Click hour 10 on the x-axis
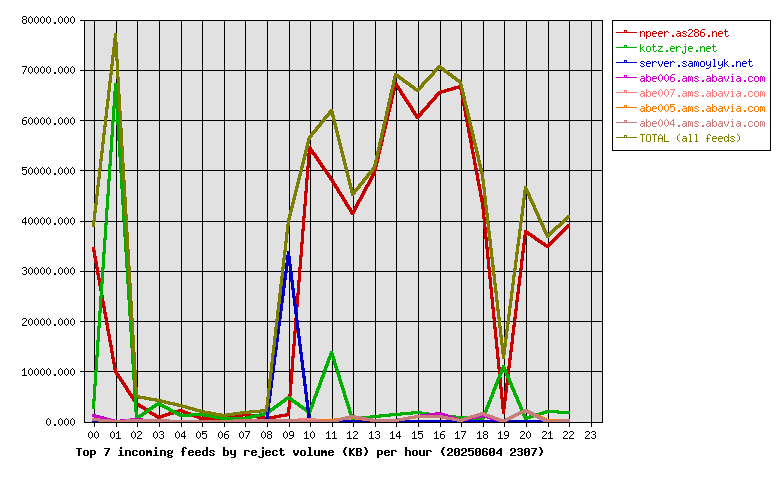Screen dimensions: 780x480 click(309, 435)
